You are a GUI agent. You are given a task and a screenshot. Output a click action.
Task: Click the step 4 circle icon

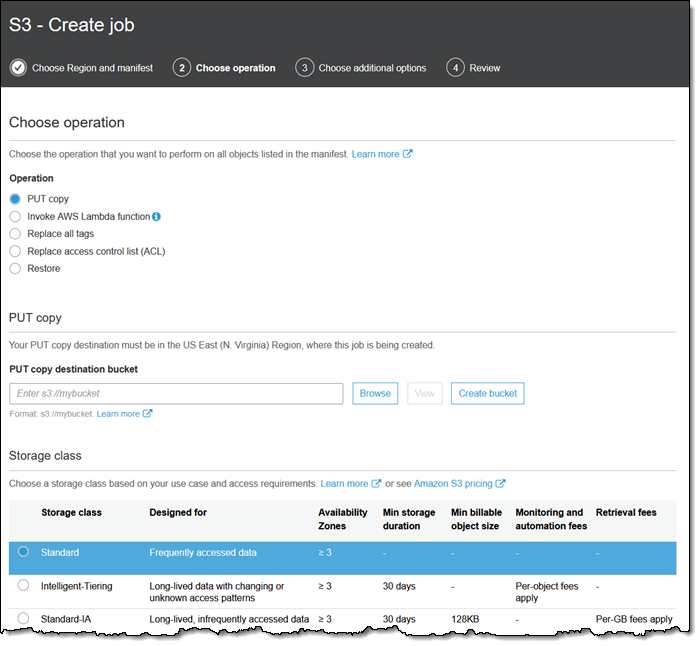[455, 68]
